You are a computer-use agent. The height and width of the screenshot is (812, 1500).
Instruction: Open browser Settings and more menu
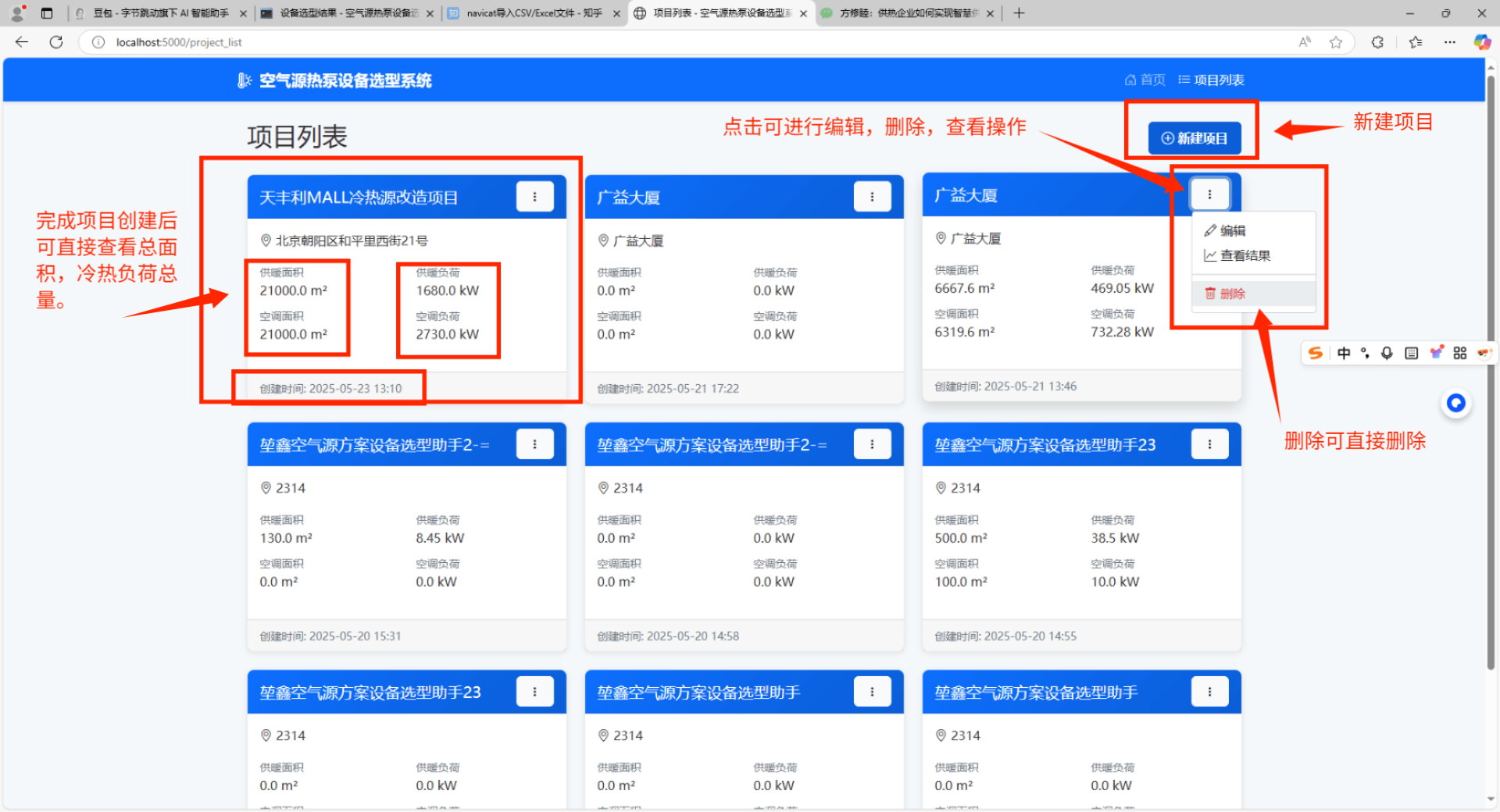(1450, 42)
